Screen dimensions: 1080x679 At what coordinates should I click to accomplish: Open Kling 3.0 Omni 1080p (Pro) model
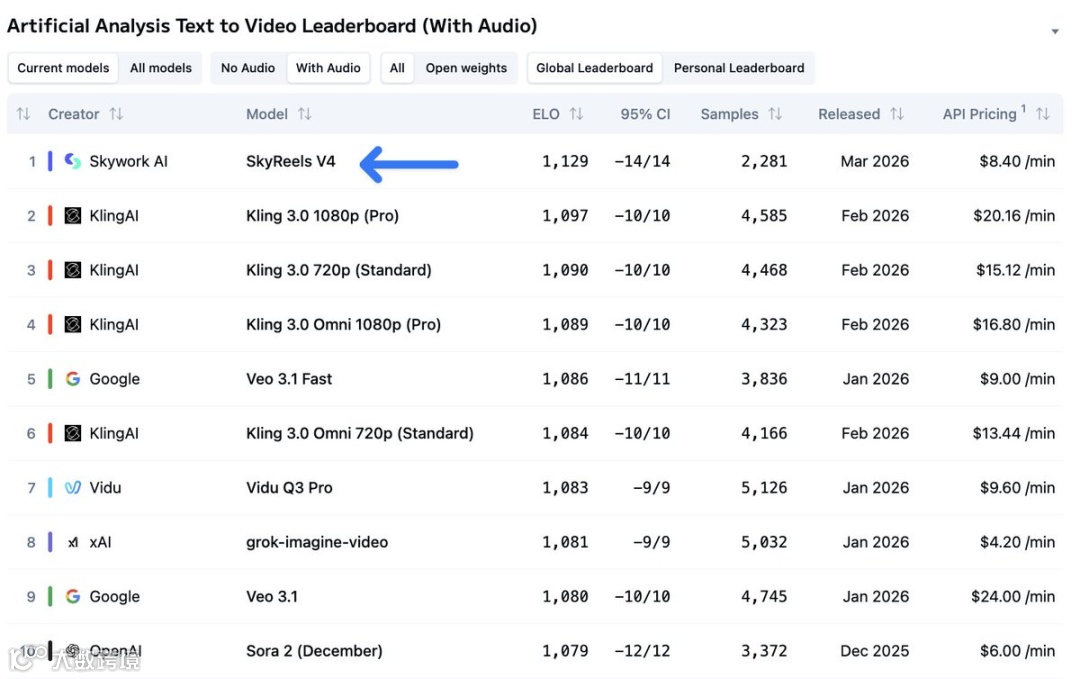pos(343,324)
